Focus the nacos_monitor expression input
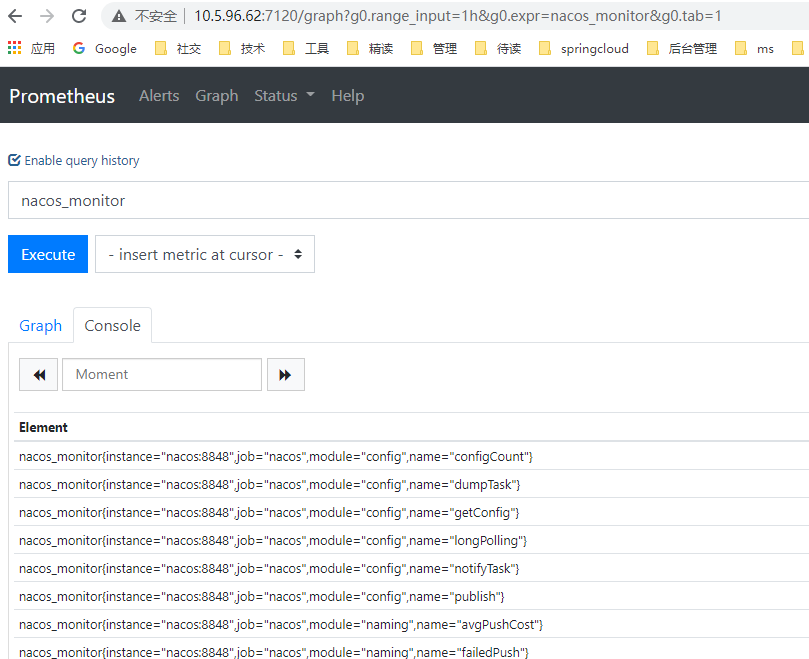 (x=409, y=200)
